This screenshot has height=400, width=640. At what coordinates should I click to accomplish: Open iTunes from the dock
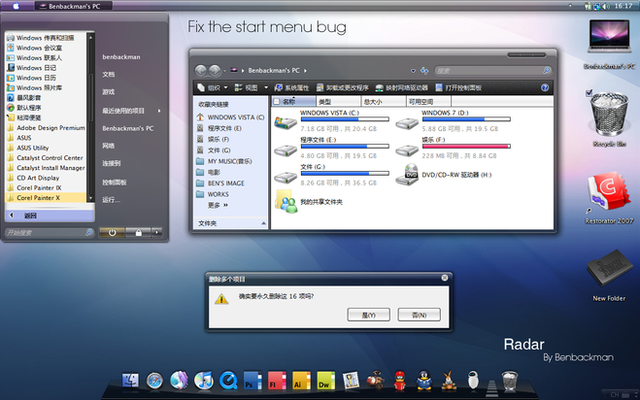point(204,380)
